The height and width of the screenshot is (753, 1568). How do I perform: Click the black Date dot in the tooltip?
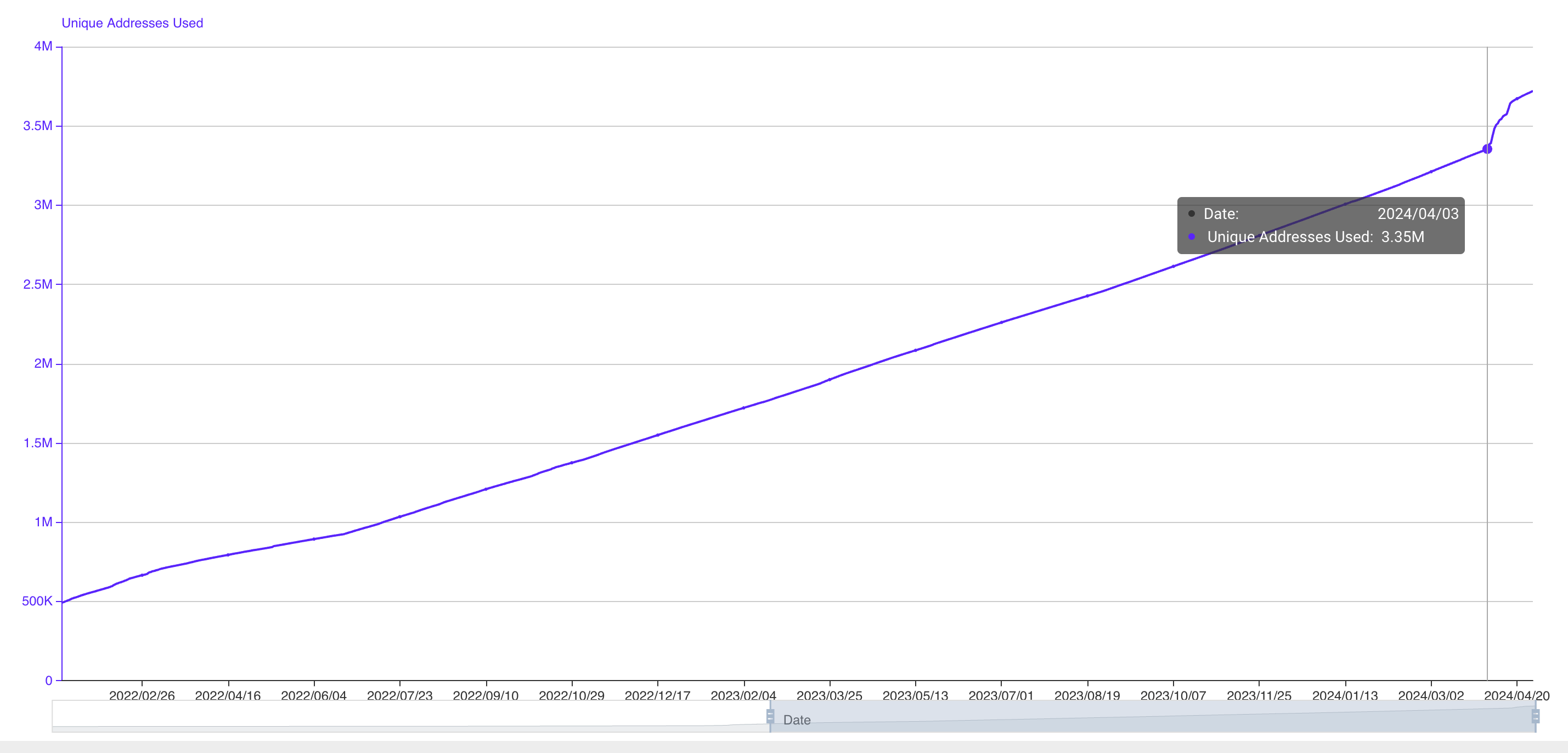pos(1191,213)
